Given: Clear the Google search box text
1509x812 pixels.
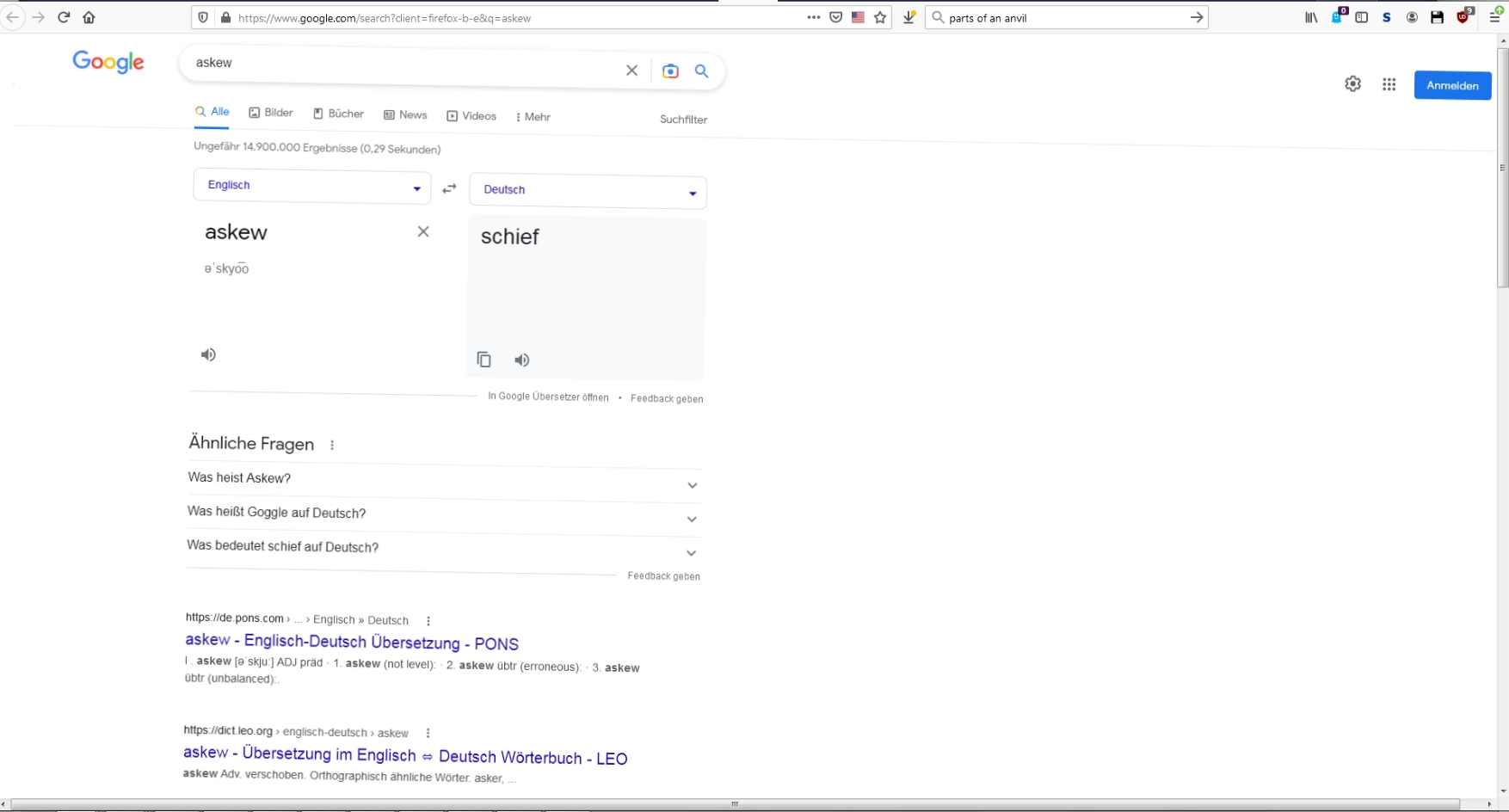Looking at the screenshot, I should (x=631, y=71).
